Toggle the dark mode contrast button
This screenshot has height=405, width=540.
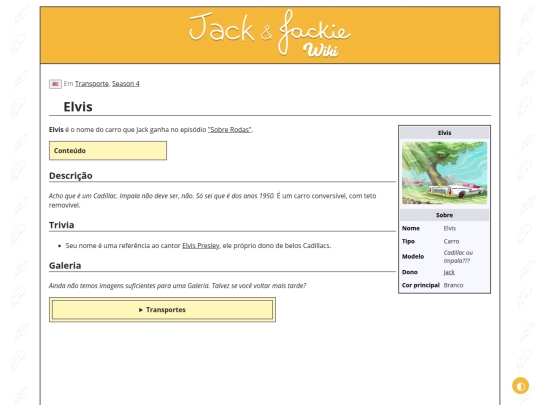click(520, 385)
